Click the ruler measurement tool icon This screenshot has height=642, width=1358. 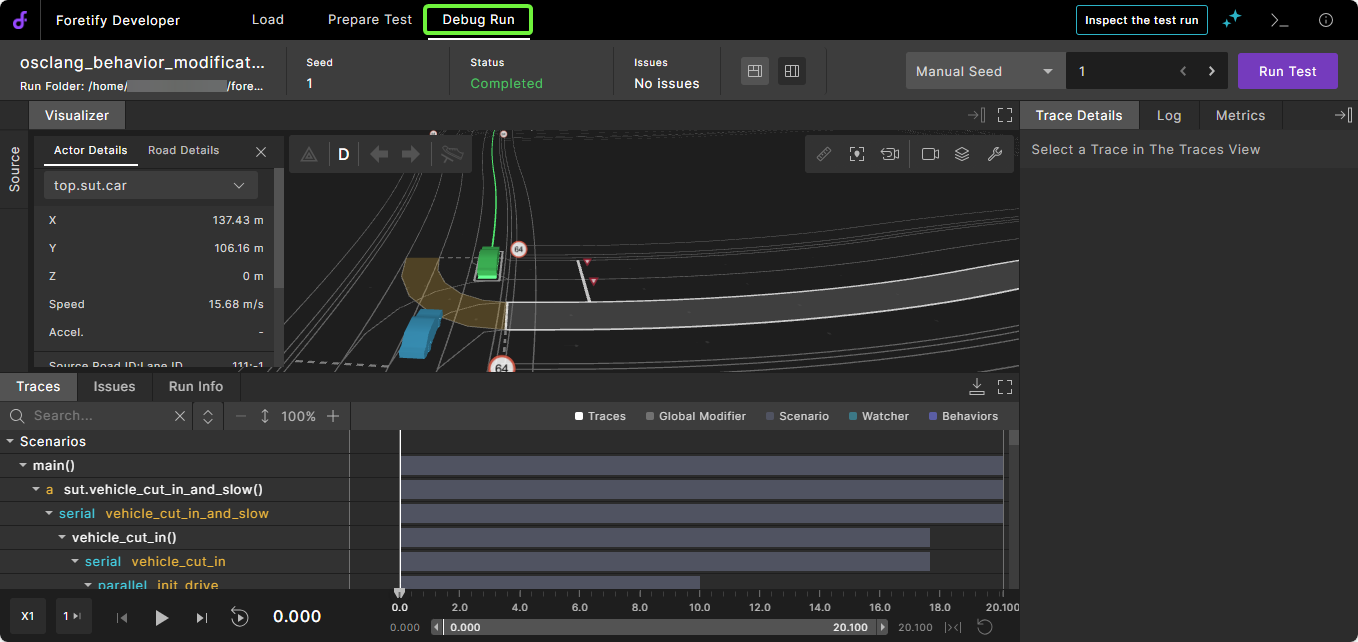tap(824, 154)
